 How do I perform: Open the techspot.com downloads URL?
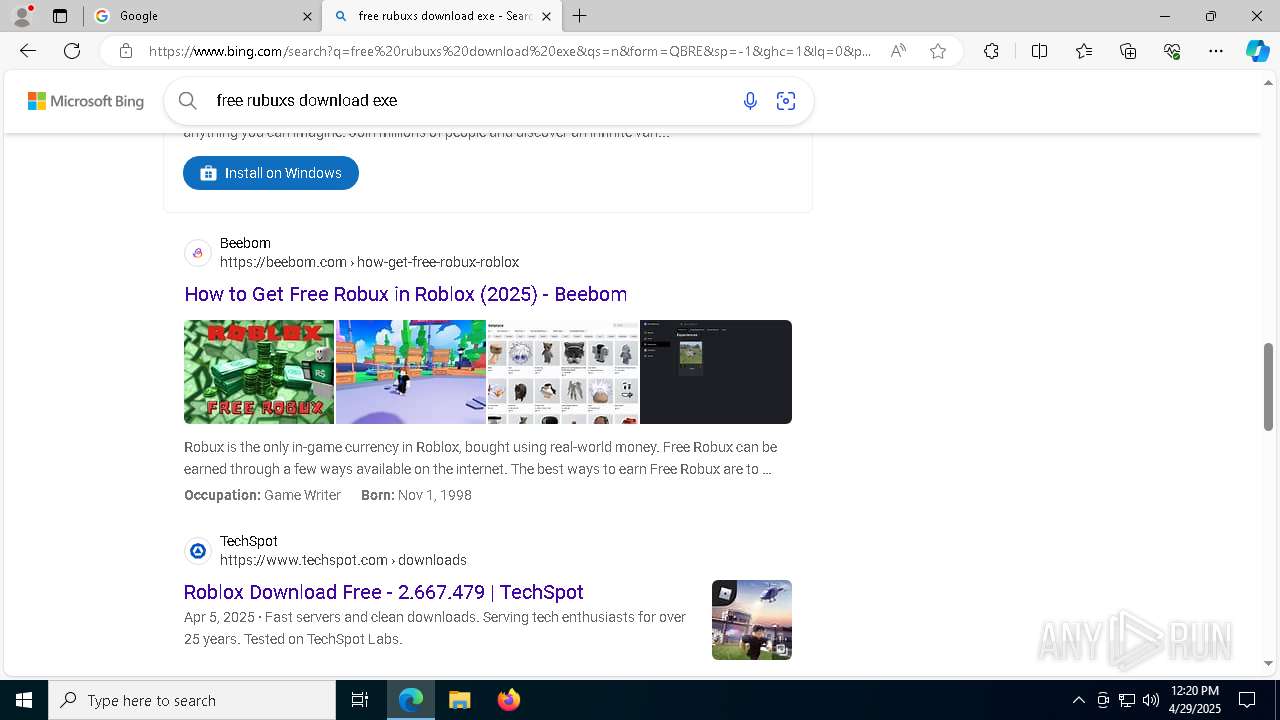(343, 560)
